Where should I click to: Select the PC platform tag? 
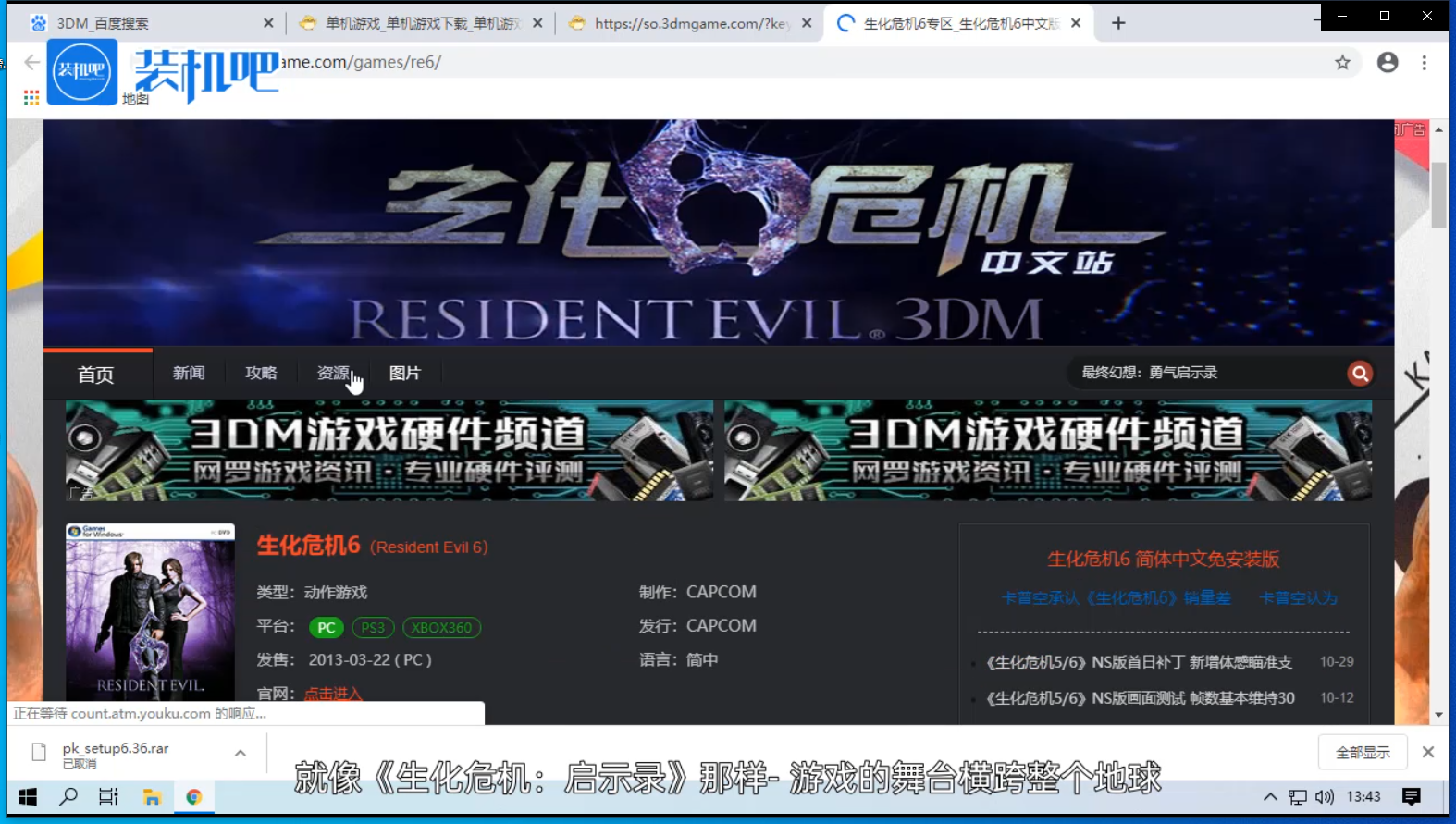click(326, 628)
